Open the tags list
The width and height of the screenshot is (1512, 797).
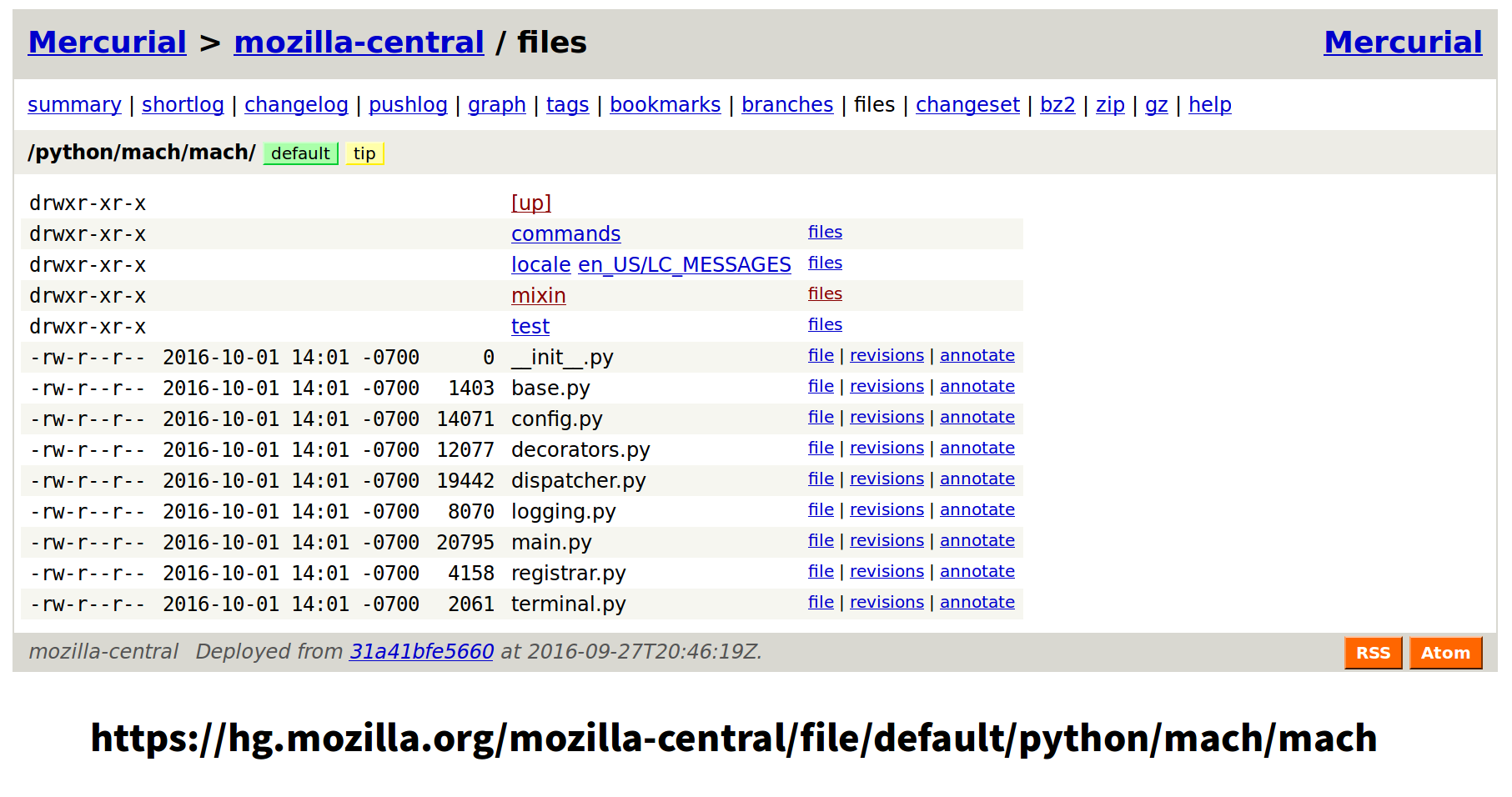(x=567, y=105)
